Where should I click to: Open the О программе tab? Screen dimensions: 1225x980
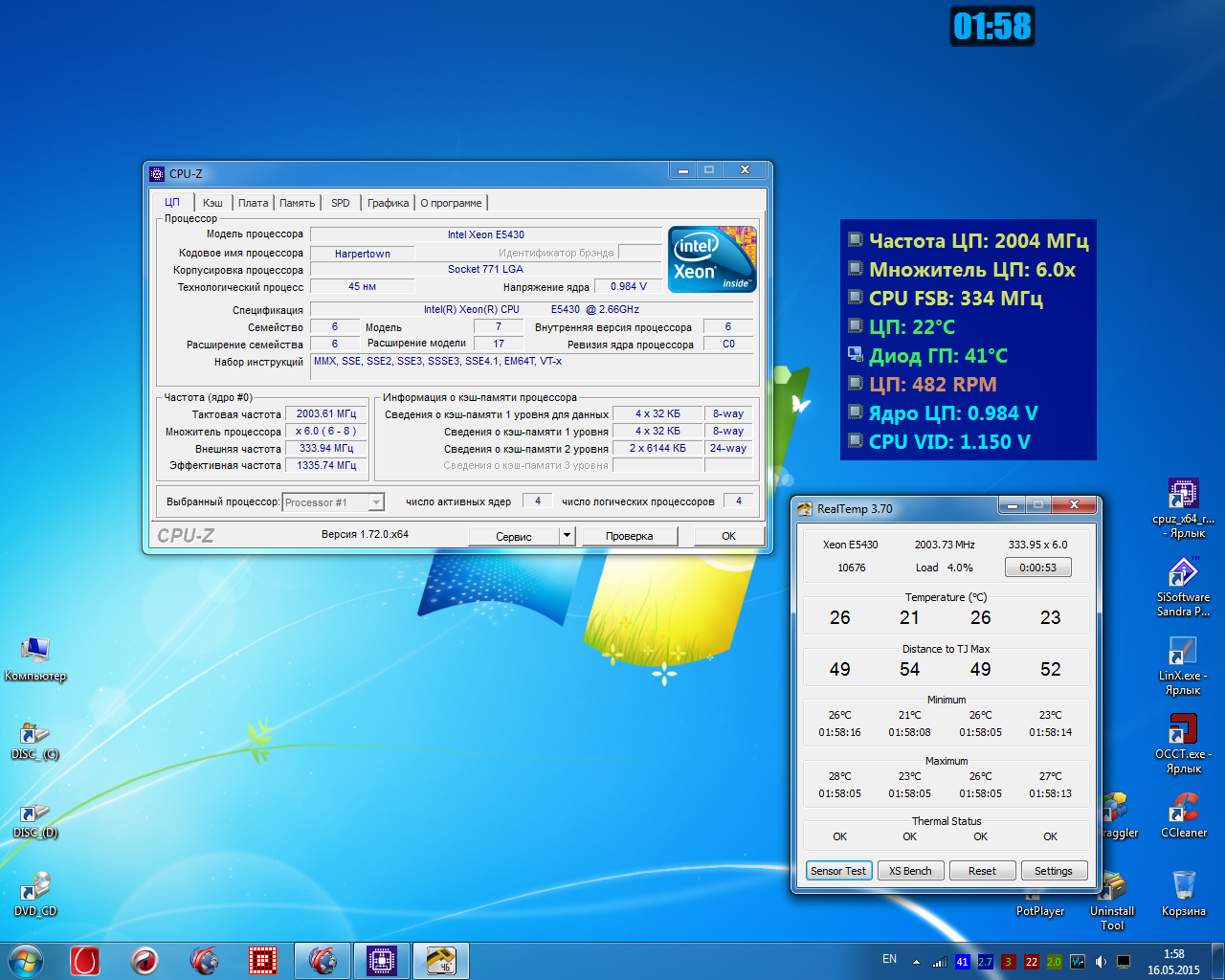click(x=451, y=203)
